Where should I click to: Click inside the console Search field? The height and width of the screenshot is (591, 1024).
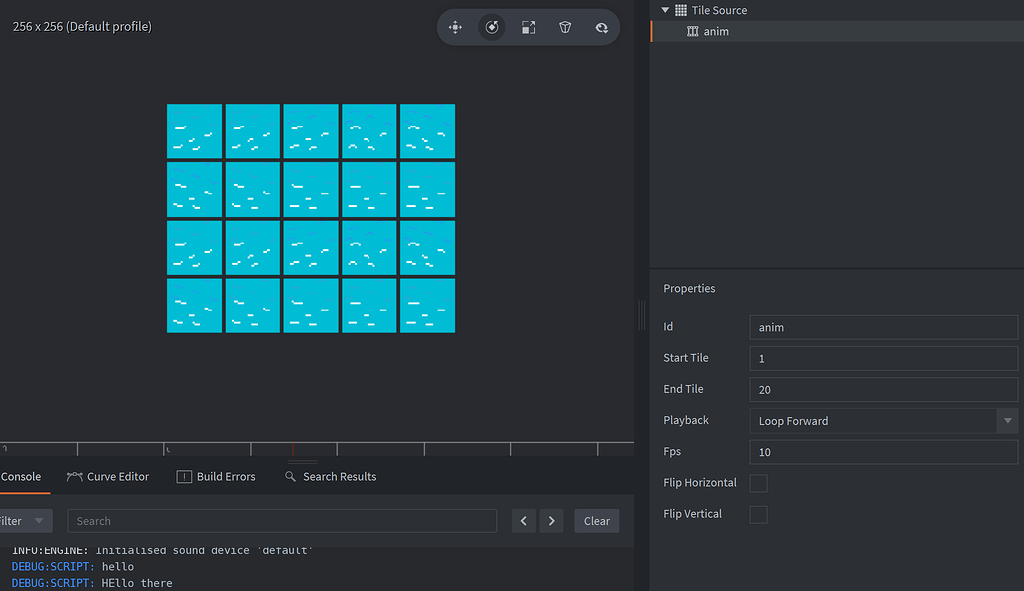pyautogui.click(x=280, y=520)
